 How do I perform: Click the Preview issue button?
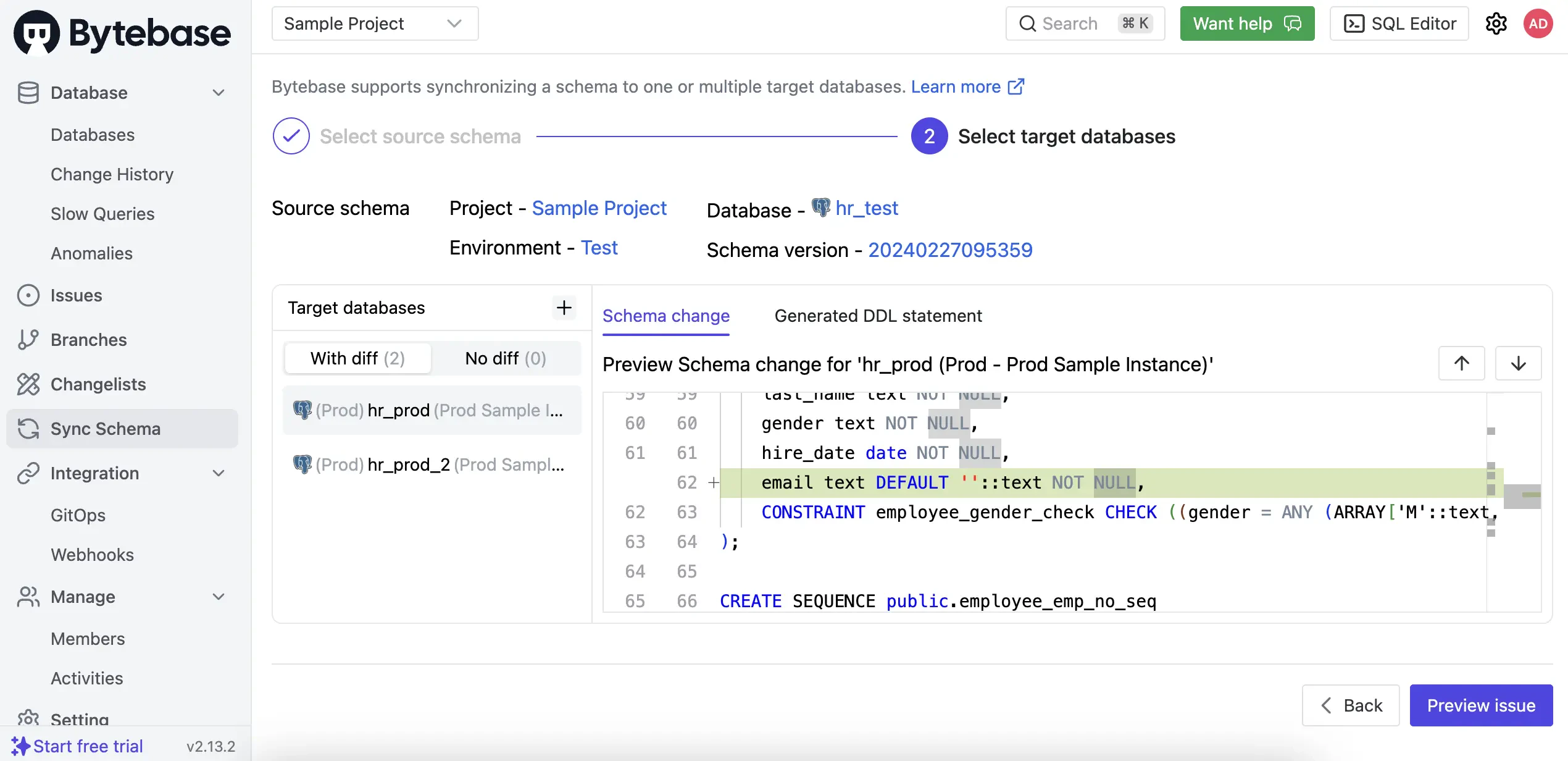pyautogui.click(x=1481, y=705)
